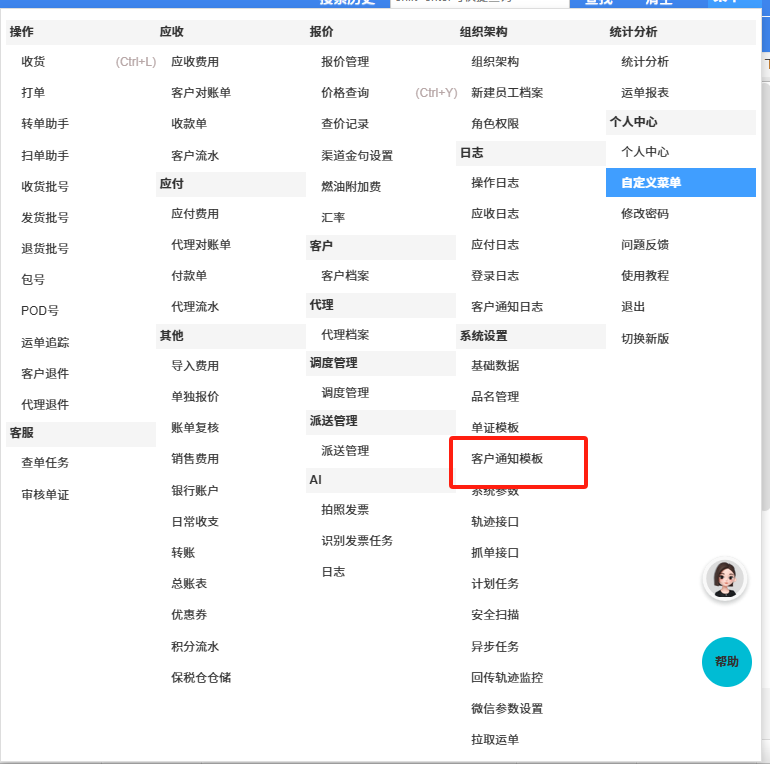
Task: Open 收货 under 操作
Action: [33, 62]
